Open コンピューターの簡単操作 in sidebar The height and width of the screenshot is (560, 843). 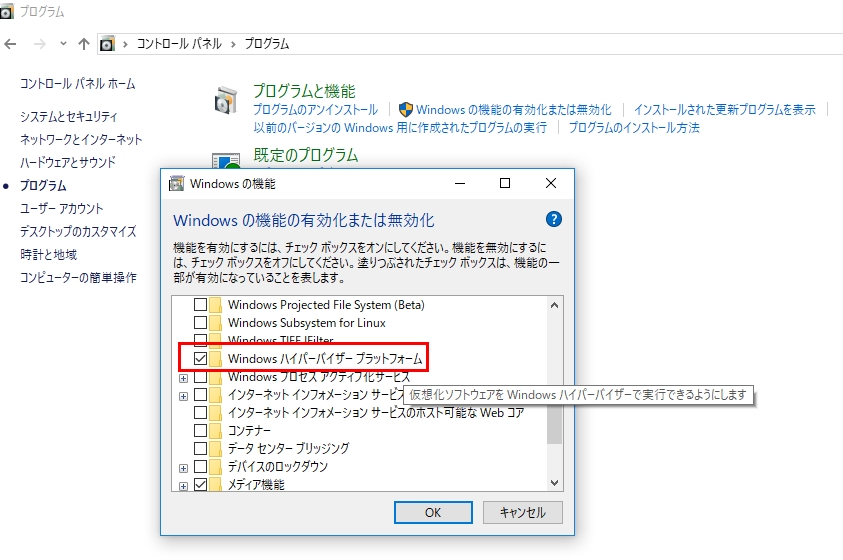78,277
